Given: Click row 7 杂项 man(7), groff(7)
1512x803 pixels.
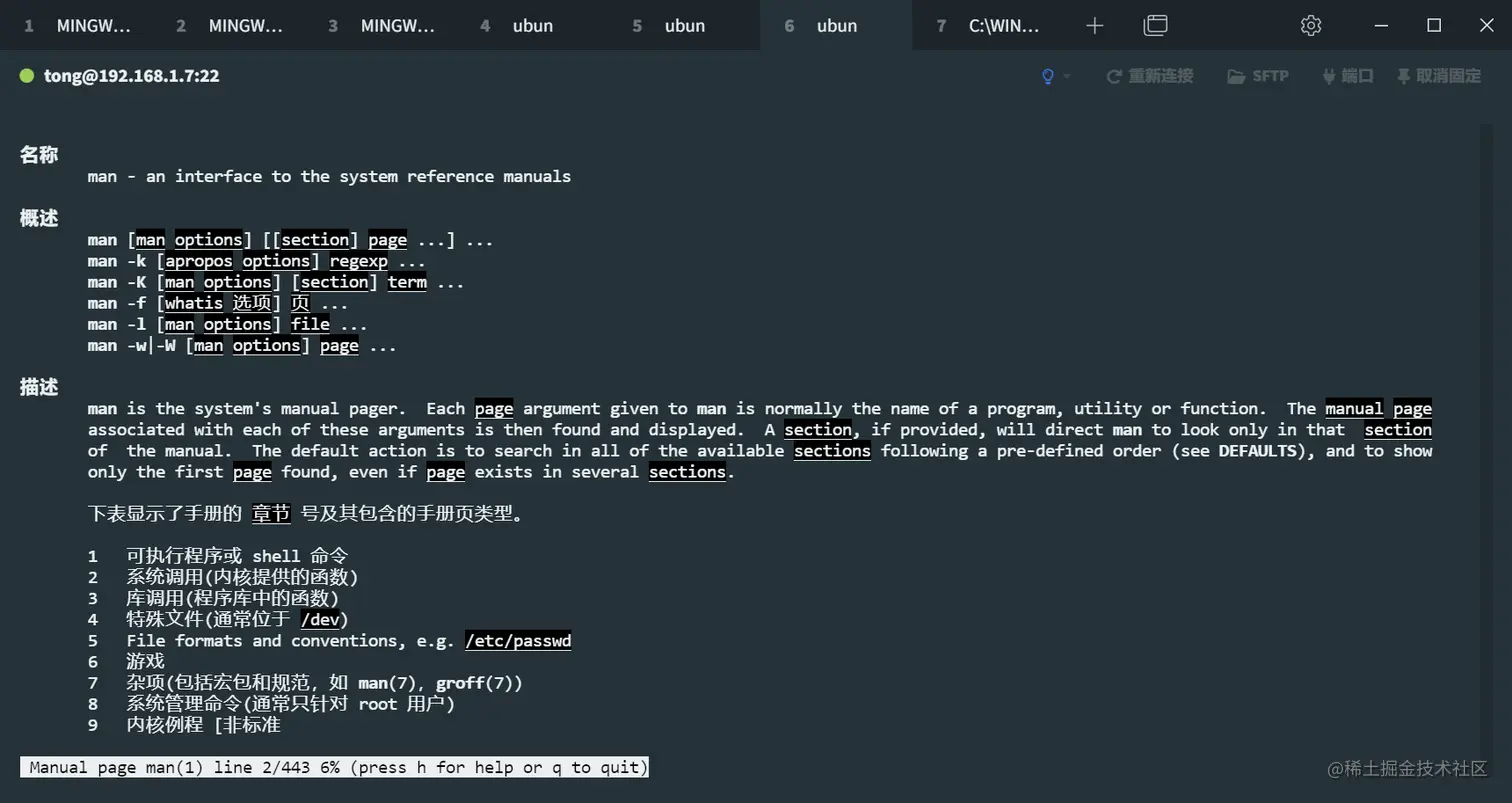Looking at the screenshot, I should pyautogui.click(x=305, y=682).
